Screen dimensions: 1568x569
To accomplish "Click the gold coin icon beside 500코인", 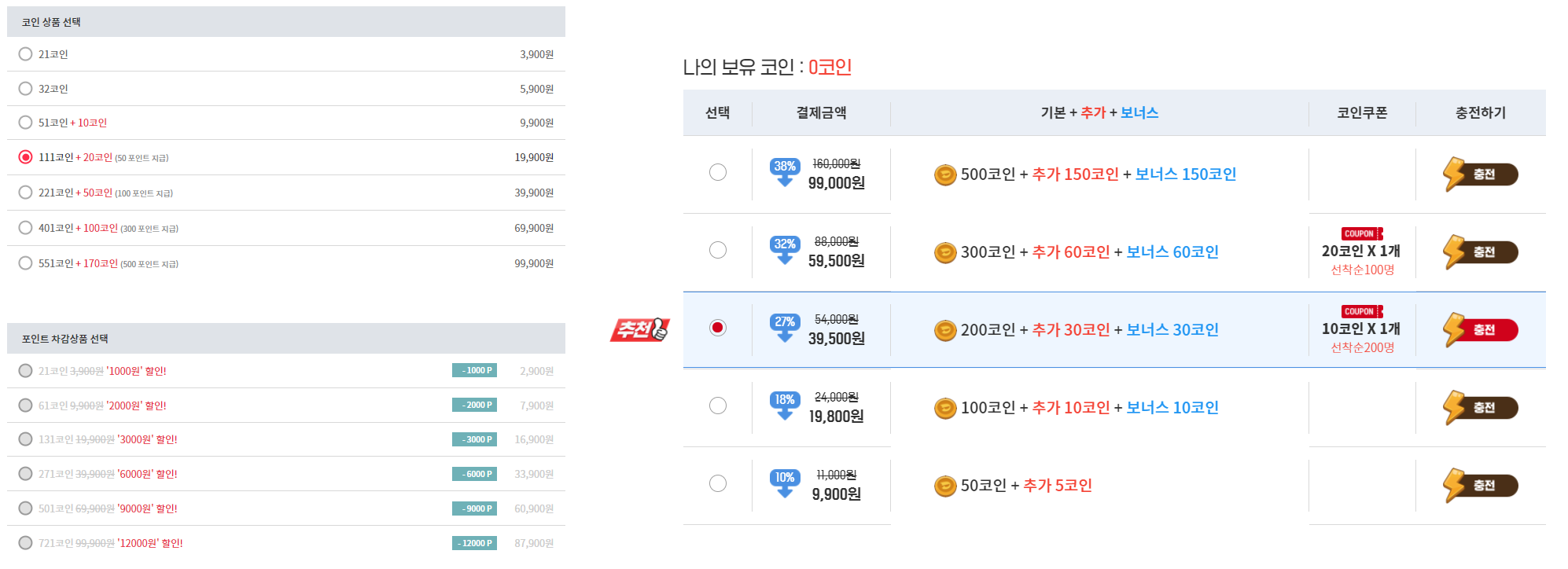I will pyautogui.click(x=944, y=174).
